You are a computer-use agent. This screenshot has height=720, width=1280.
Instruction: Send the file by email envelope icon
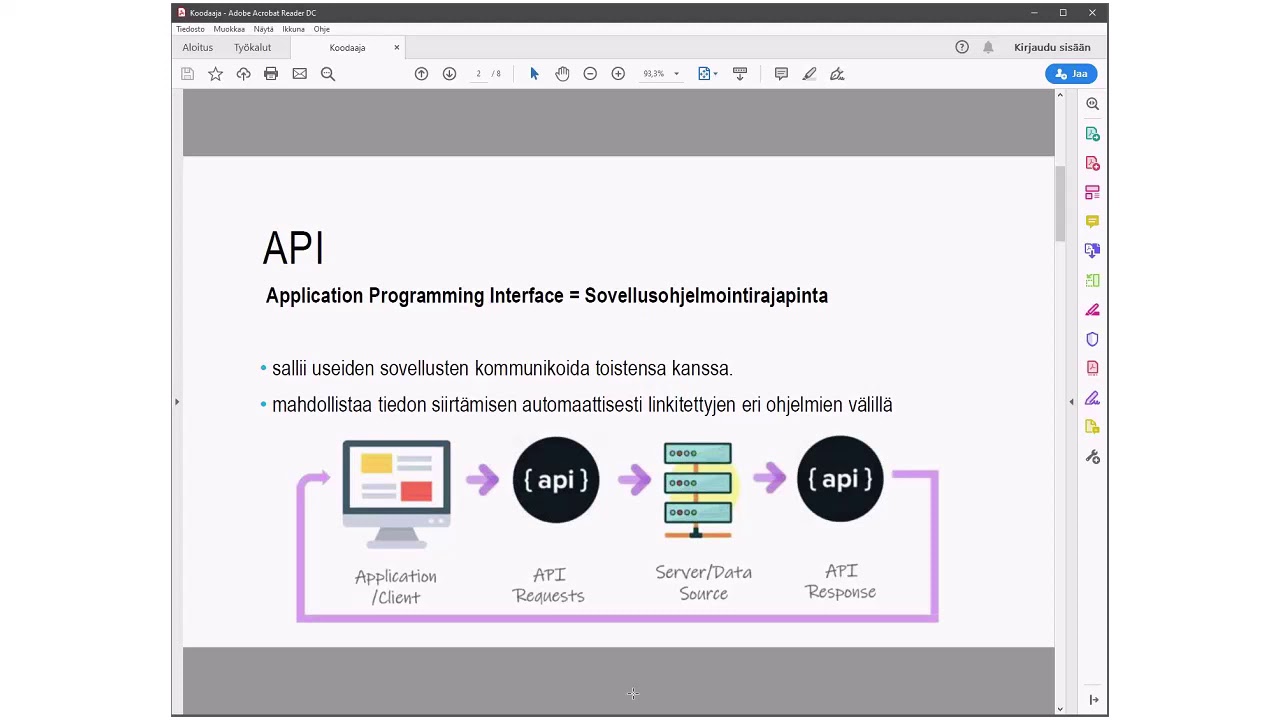click(299, 74)
